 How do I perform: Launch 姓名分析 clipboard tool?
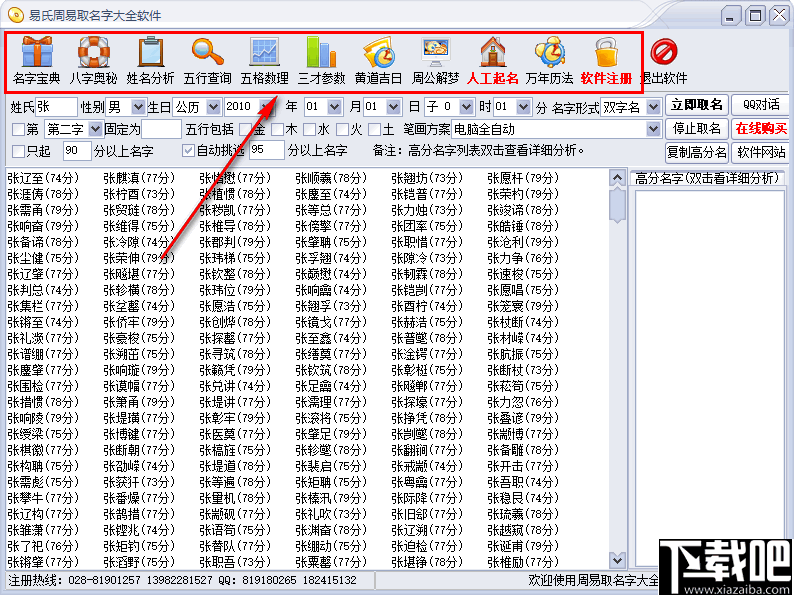(x=151, y=52)
